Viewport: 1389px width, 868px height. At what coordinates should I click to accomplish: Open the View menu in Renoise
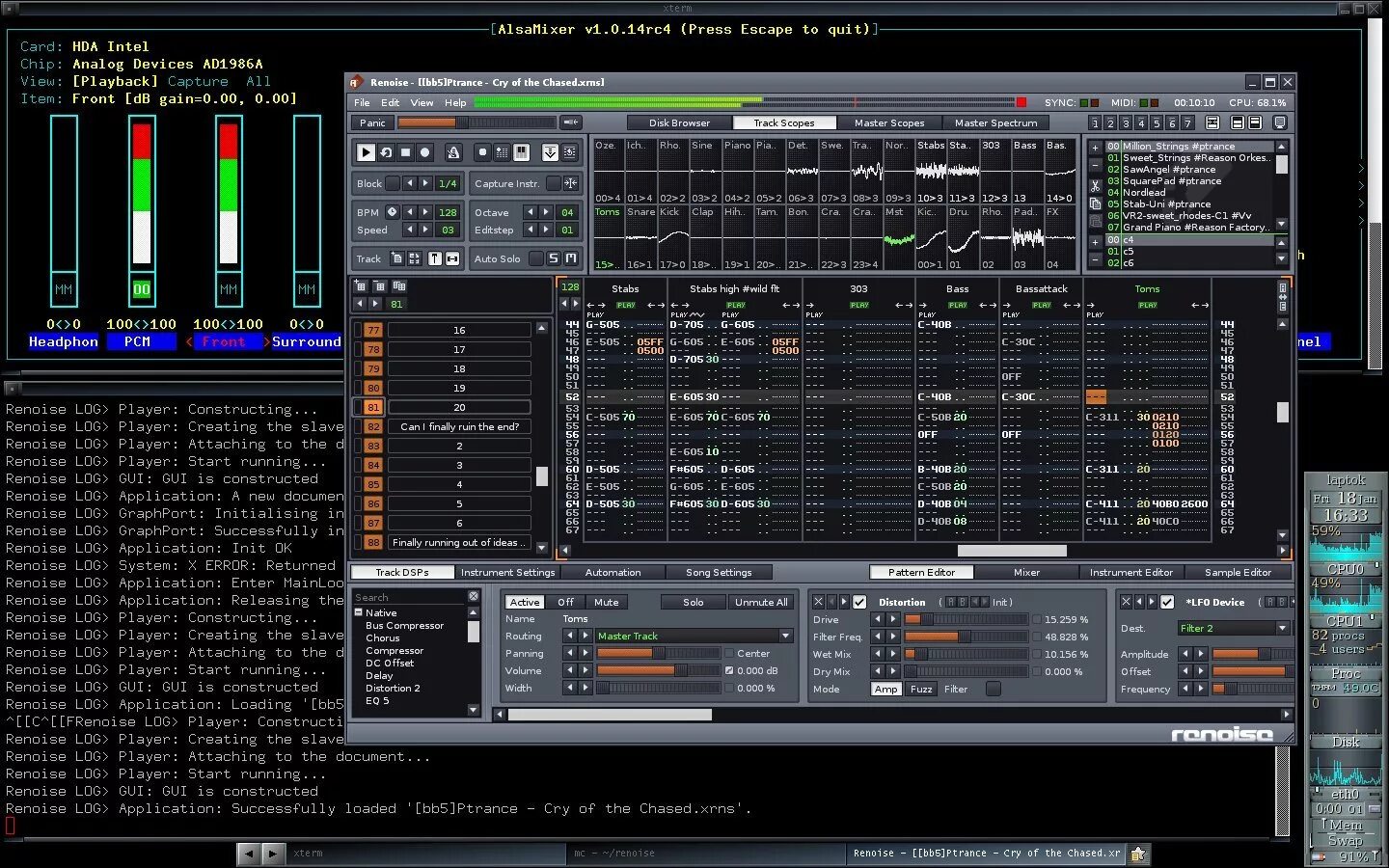pyautogui.click(x=422, y=102)
